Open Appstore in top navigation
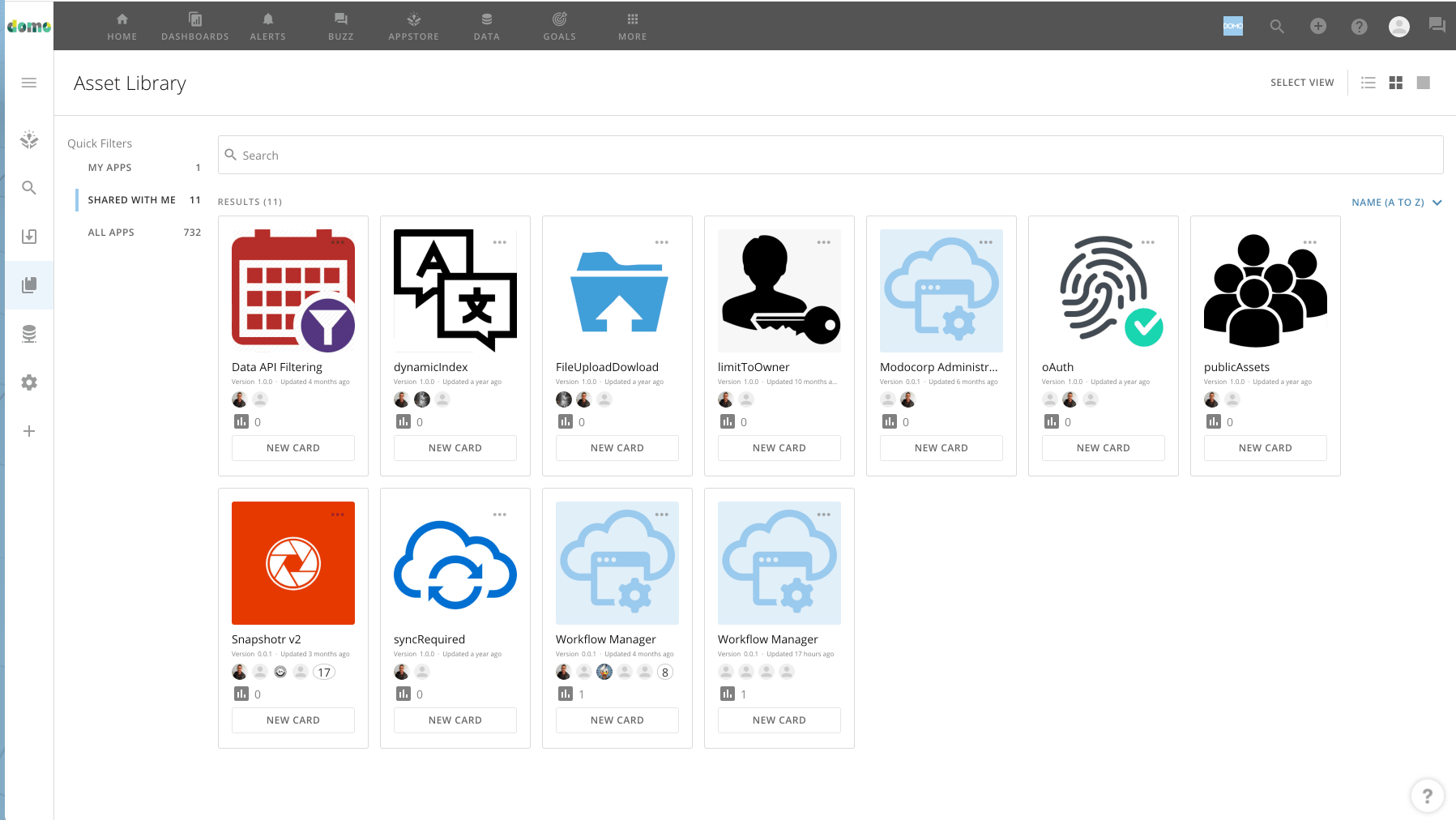The image size is (1456, 820). [414, 26]
